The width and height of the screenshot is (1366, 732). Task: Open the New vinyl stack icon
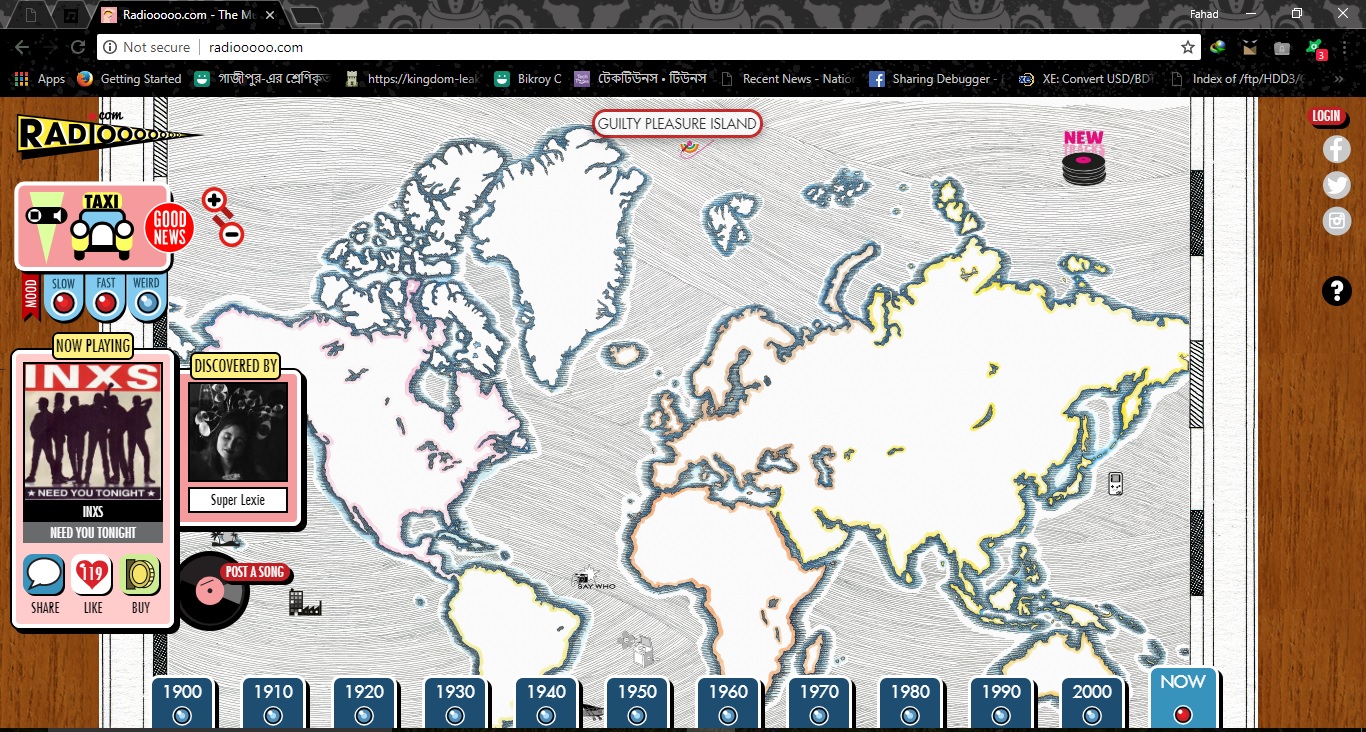click(1084, 159)
